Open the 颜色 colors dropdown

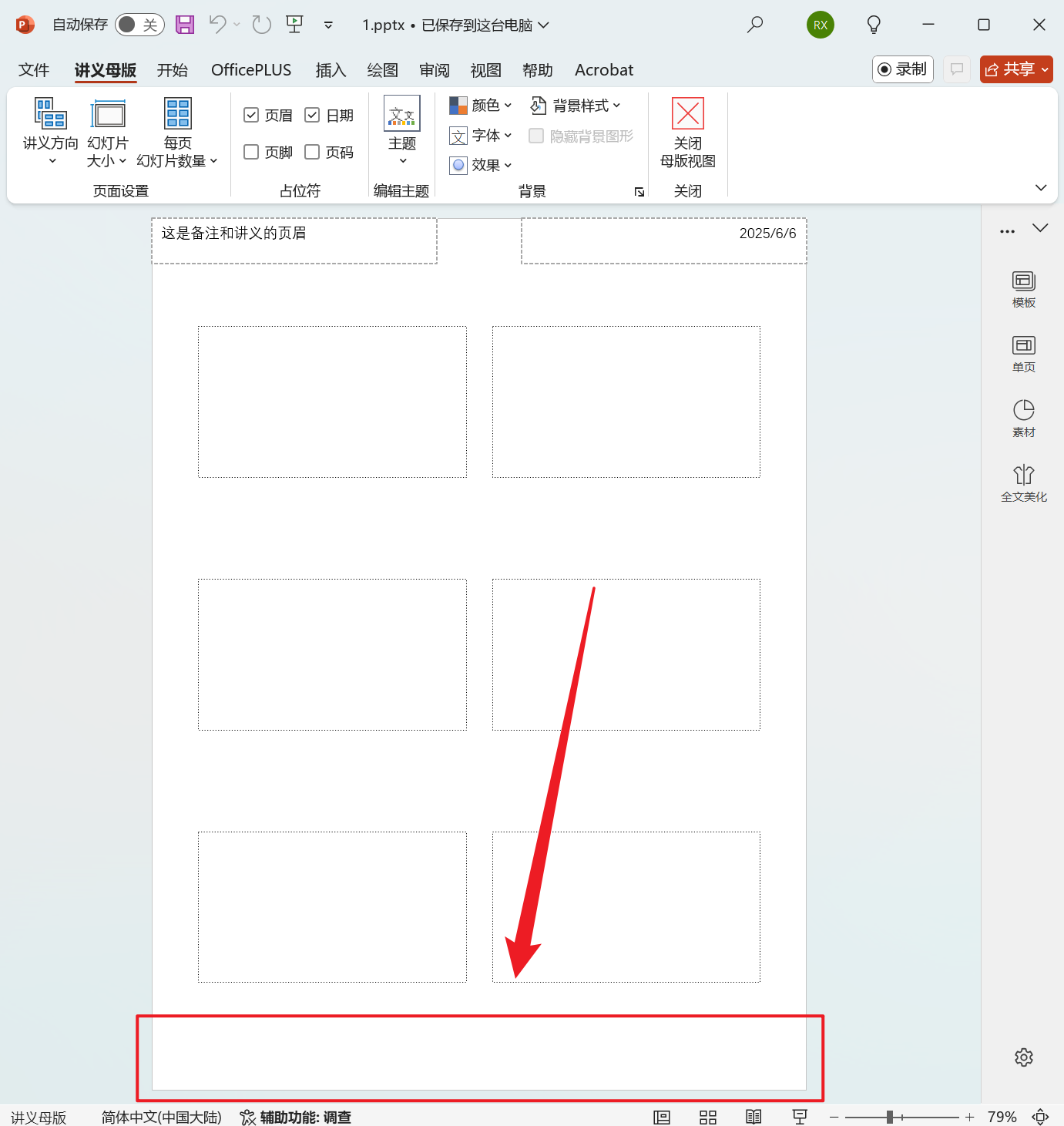coord(481,106)
